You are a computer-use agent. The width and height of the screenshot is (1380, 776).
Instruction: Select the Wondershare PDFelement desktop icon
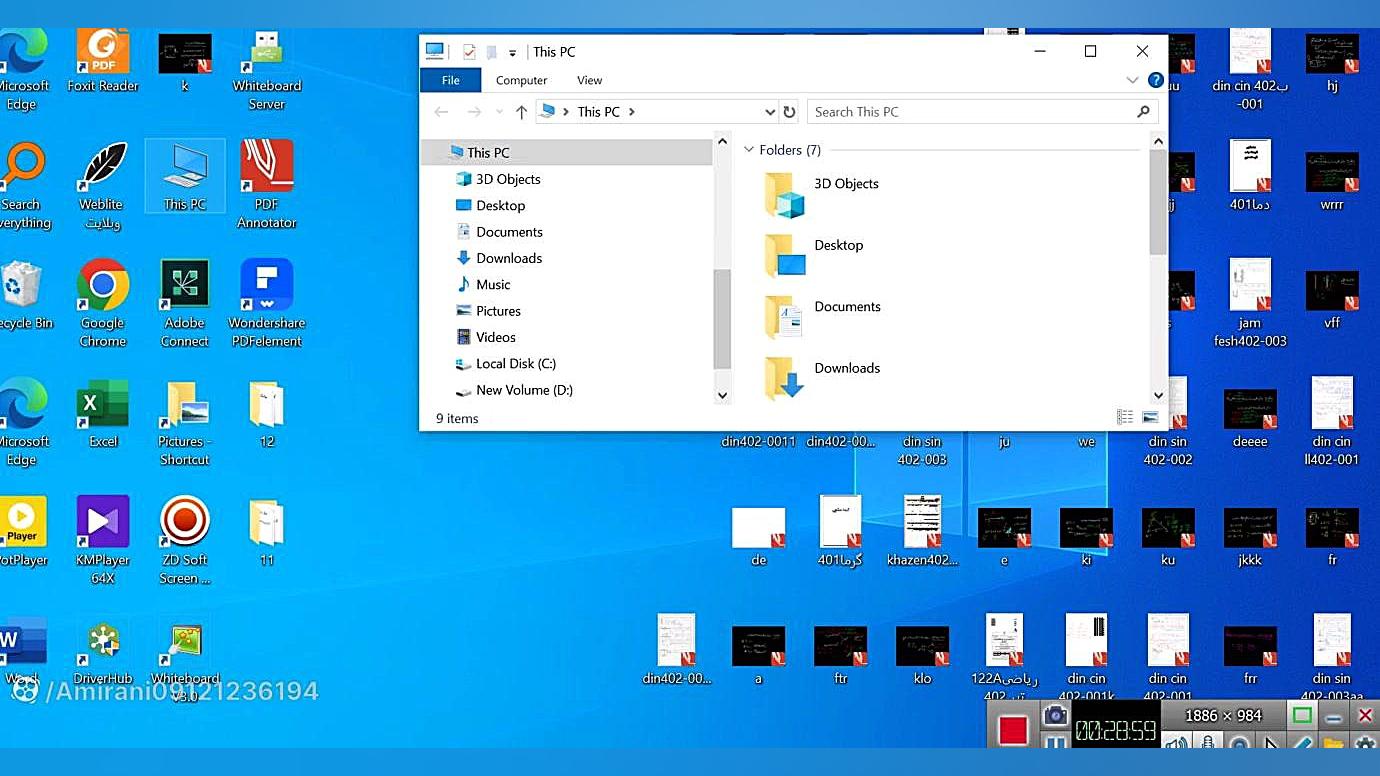coord(267,304)
